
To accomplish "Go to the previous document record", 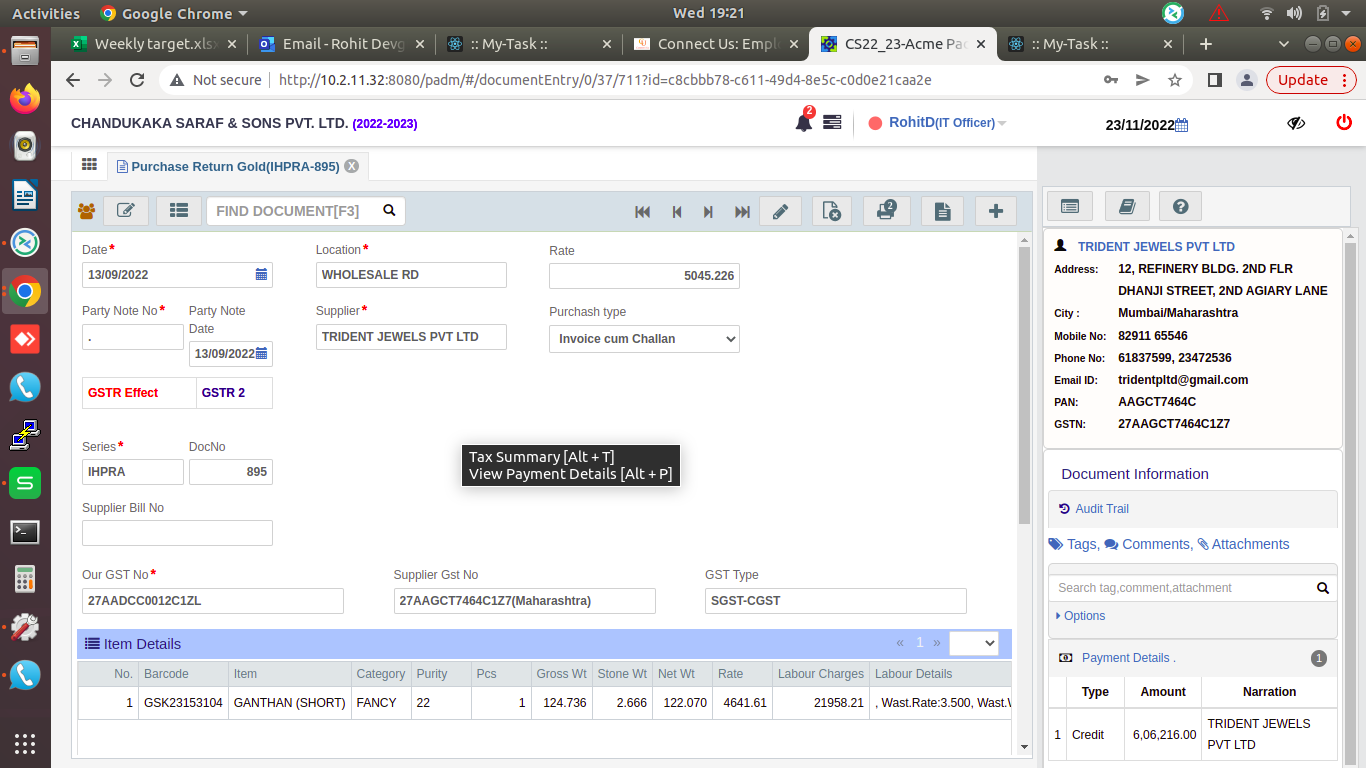I will coord(677,212).
